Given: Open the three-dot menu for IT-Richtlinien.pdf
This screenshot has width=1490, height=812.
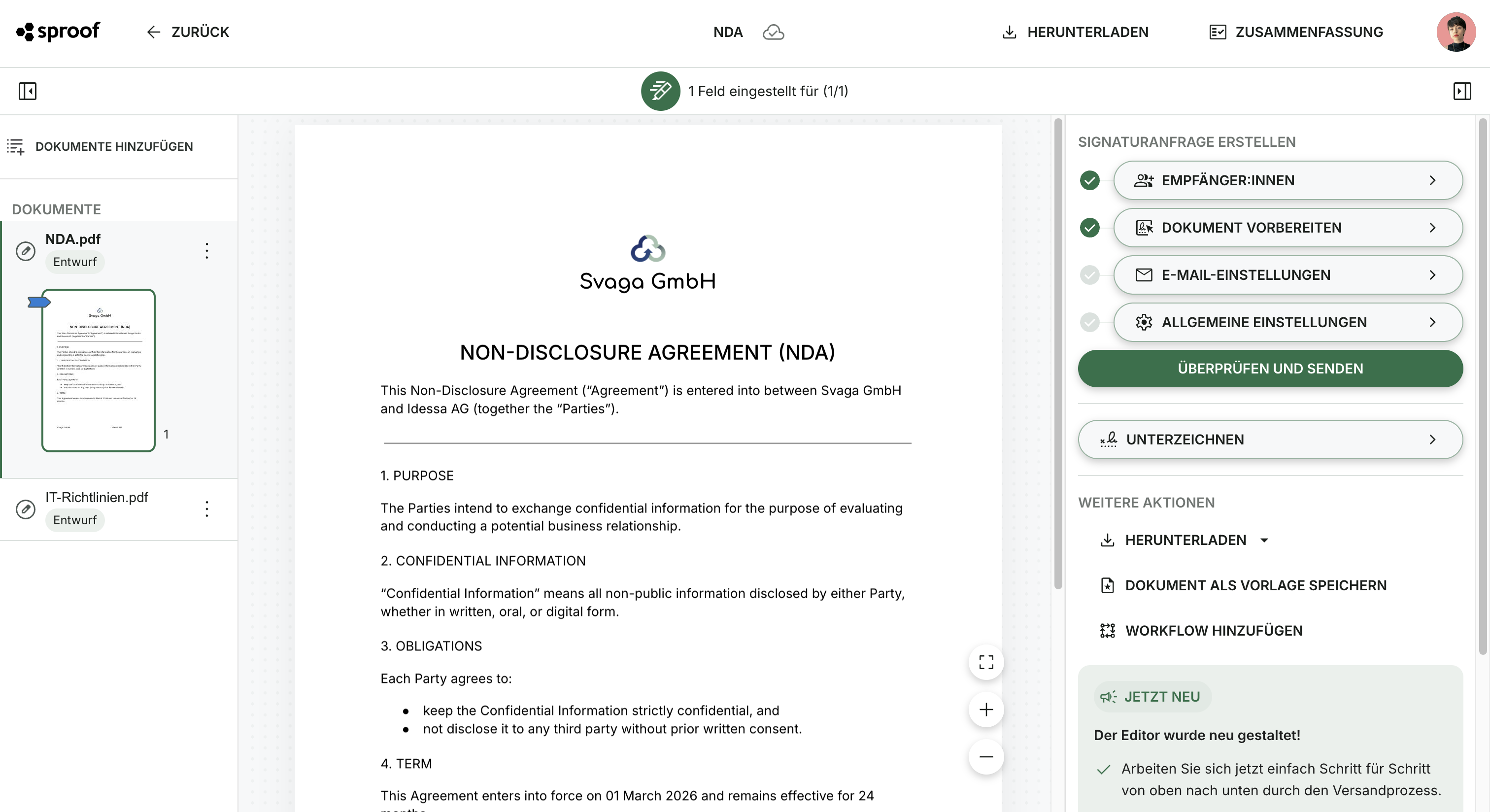Looking at the screenshot, I should coord(206,509).
